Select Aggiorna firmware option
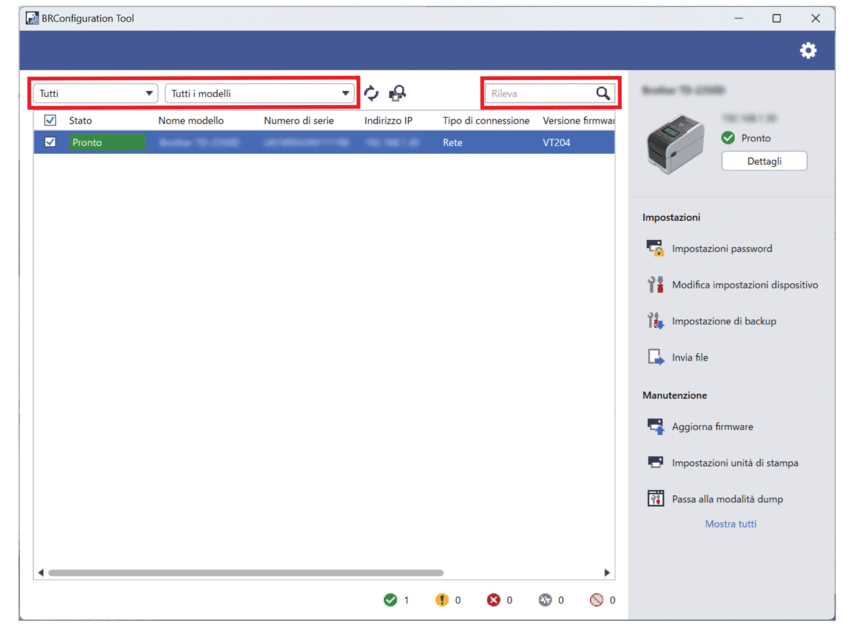 click(712, 426)
